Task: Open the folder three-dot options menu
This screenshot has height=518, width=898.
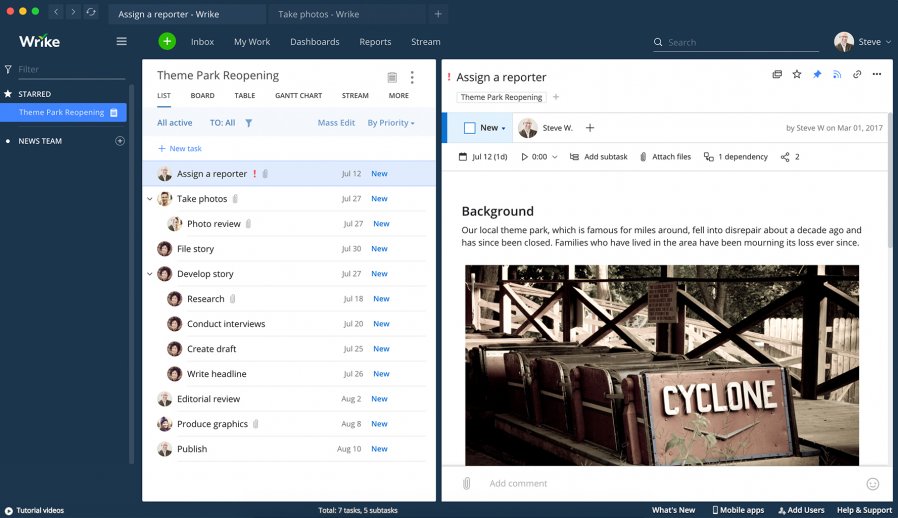Action: (x=412, y=77)
